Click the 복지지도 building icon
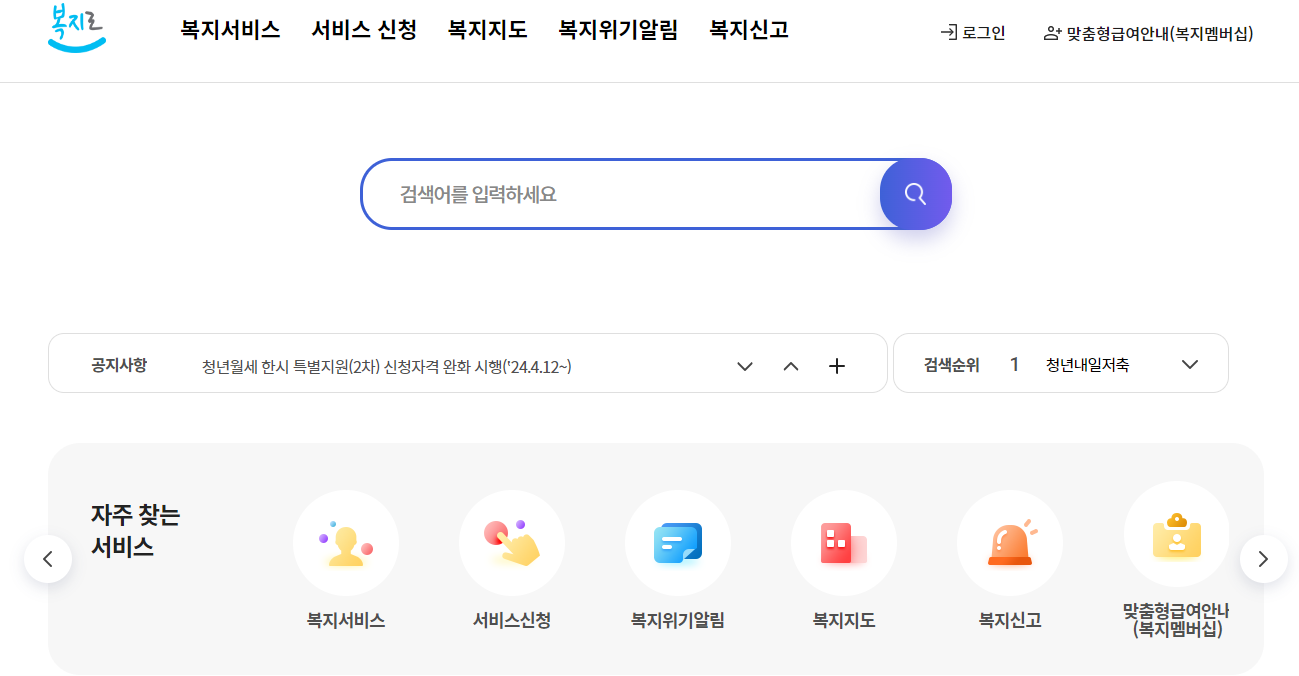This screenshot has height=676, width=1299. 844,542
